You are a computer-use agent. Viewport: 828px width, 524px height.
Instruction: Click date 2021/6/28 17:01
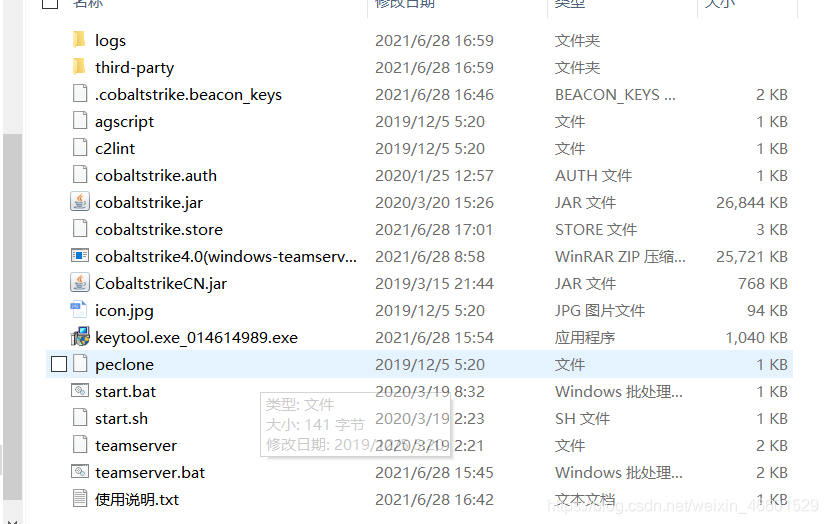[x=434, y=230]
